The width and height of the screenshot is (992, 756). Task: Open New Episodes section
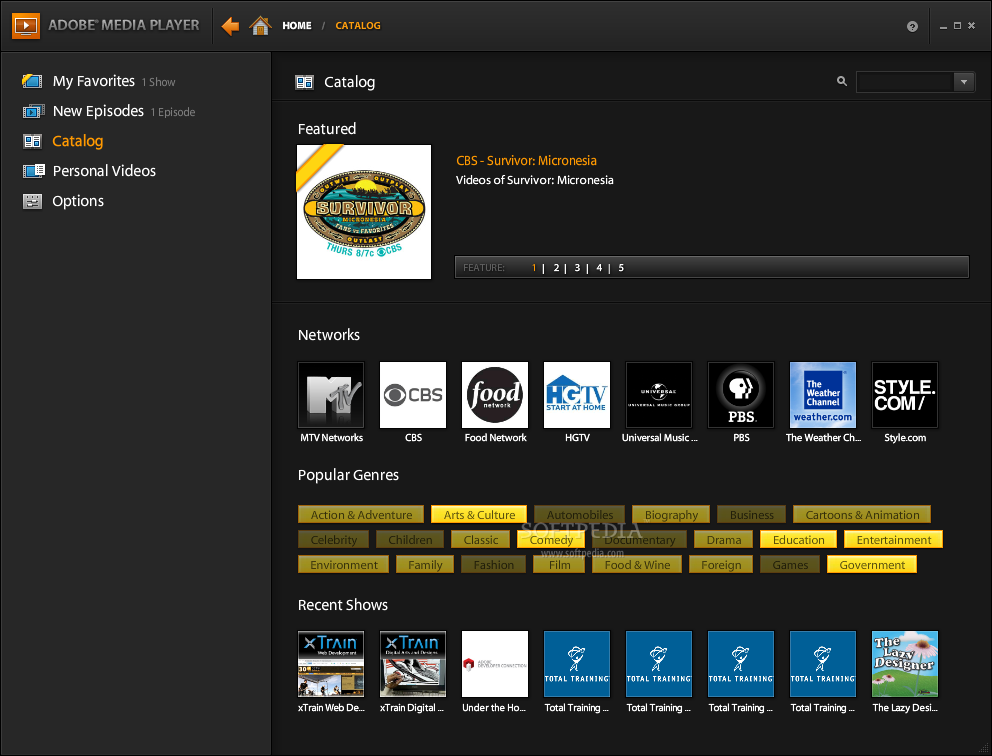point(98,111)
